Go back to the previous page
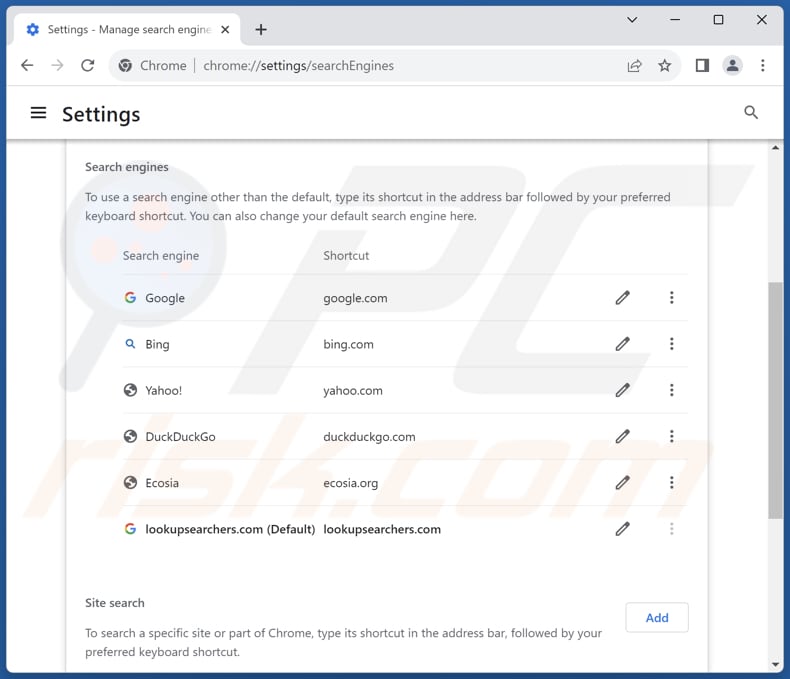 (27, 66)
